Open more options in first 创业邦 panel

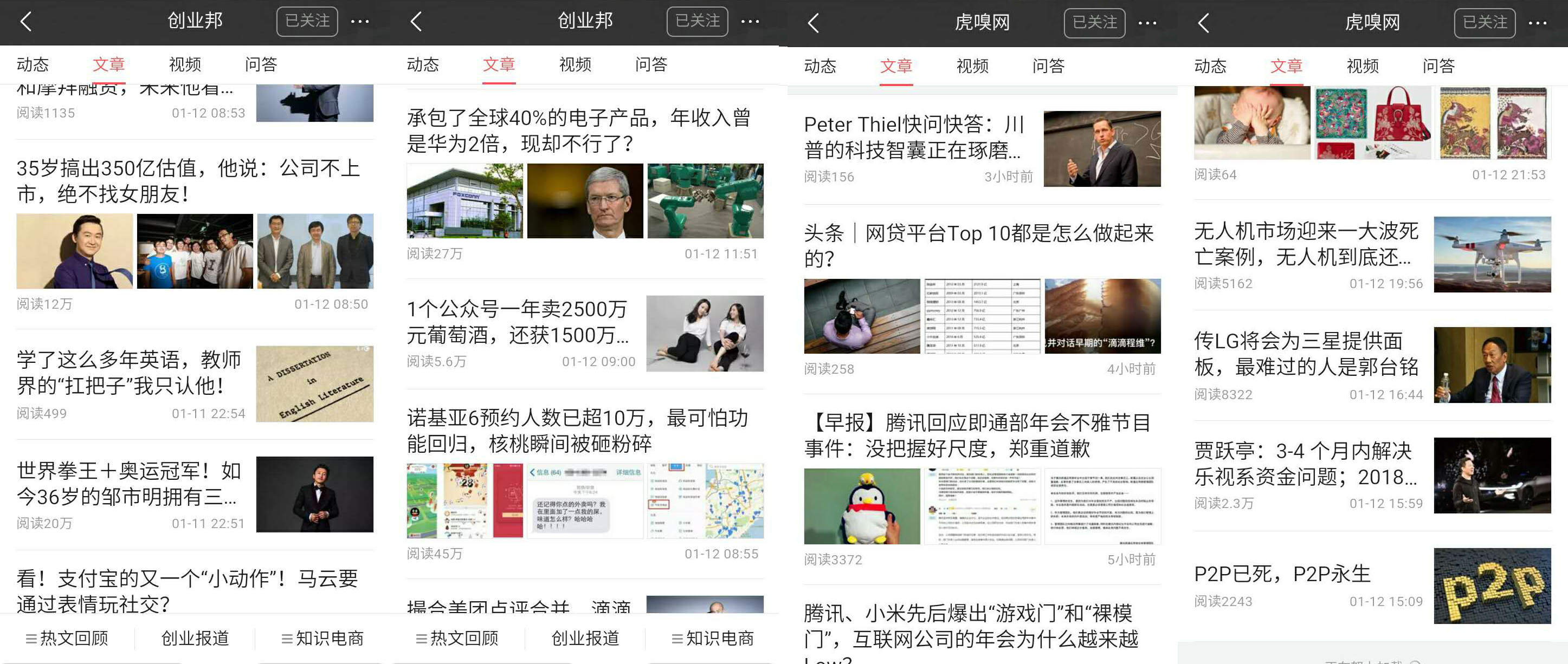click(x=360, y=22)
